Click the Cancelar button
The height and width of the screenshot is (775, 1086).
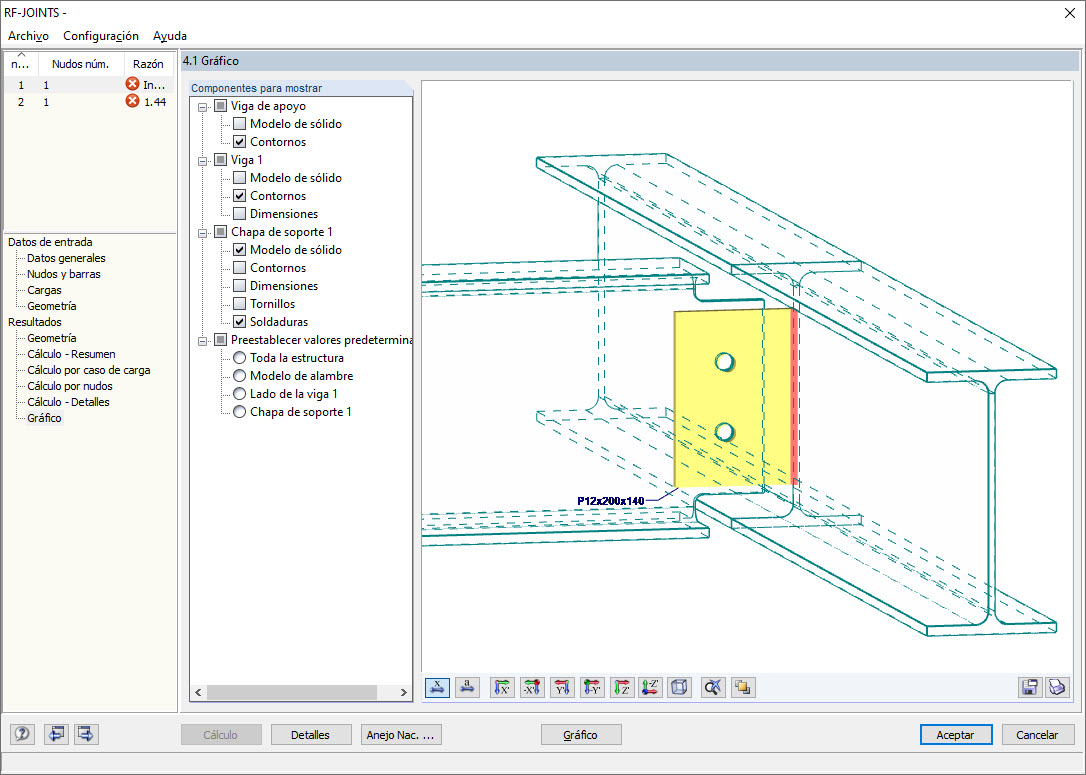click(1037, 735)
